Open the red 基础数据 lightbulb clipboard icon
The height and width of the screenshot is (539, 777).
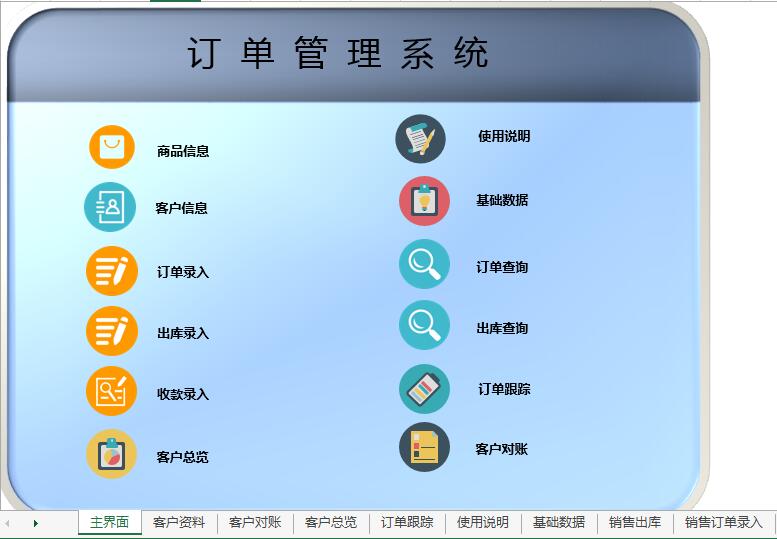[x=424, y=201]
